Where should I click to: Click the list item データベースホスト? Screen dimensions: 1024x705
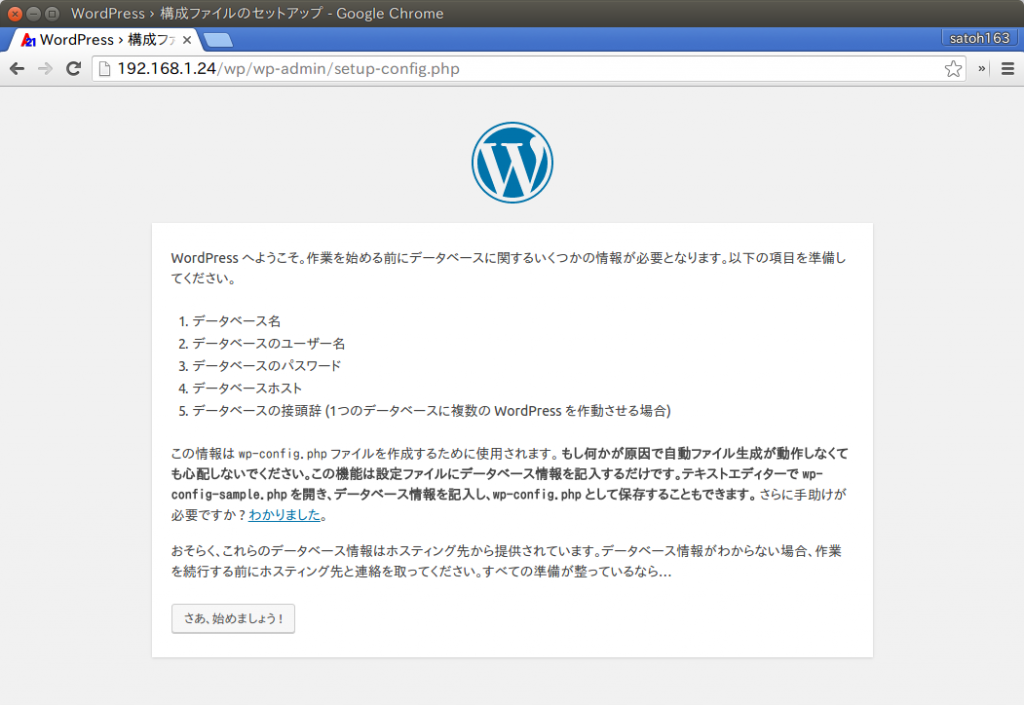click(247, 388)
